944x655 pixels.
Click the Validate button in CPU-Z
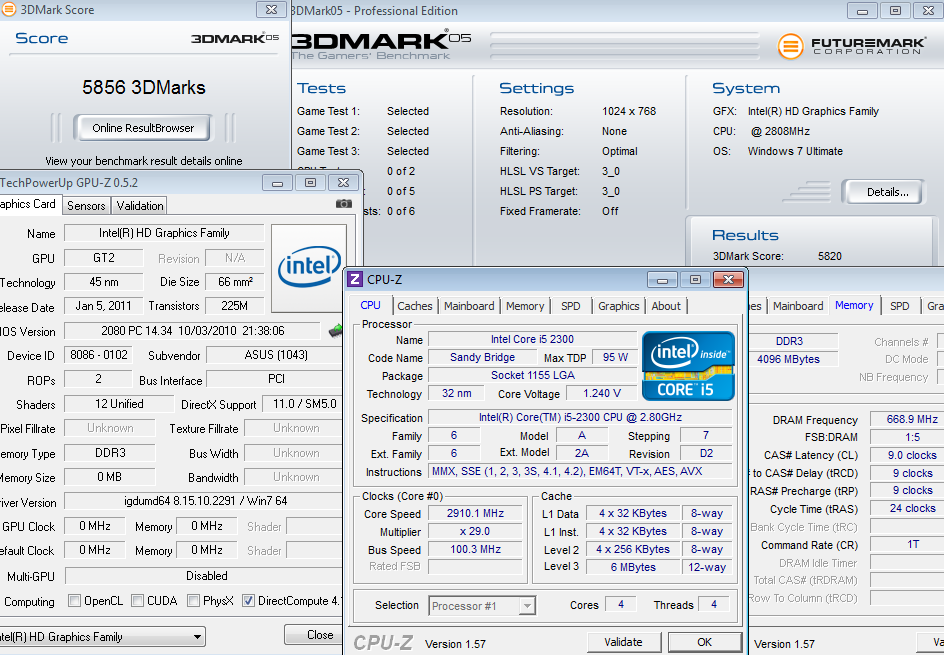tap(623, 642)
